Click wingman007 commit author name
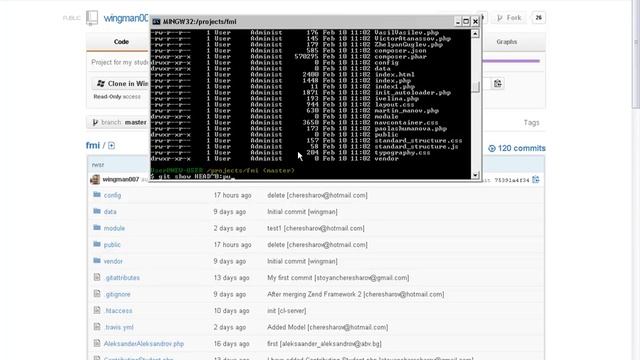This screenshot has height=360, width=640. point(121,180)
